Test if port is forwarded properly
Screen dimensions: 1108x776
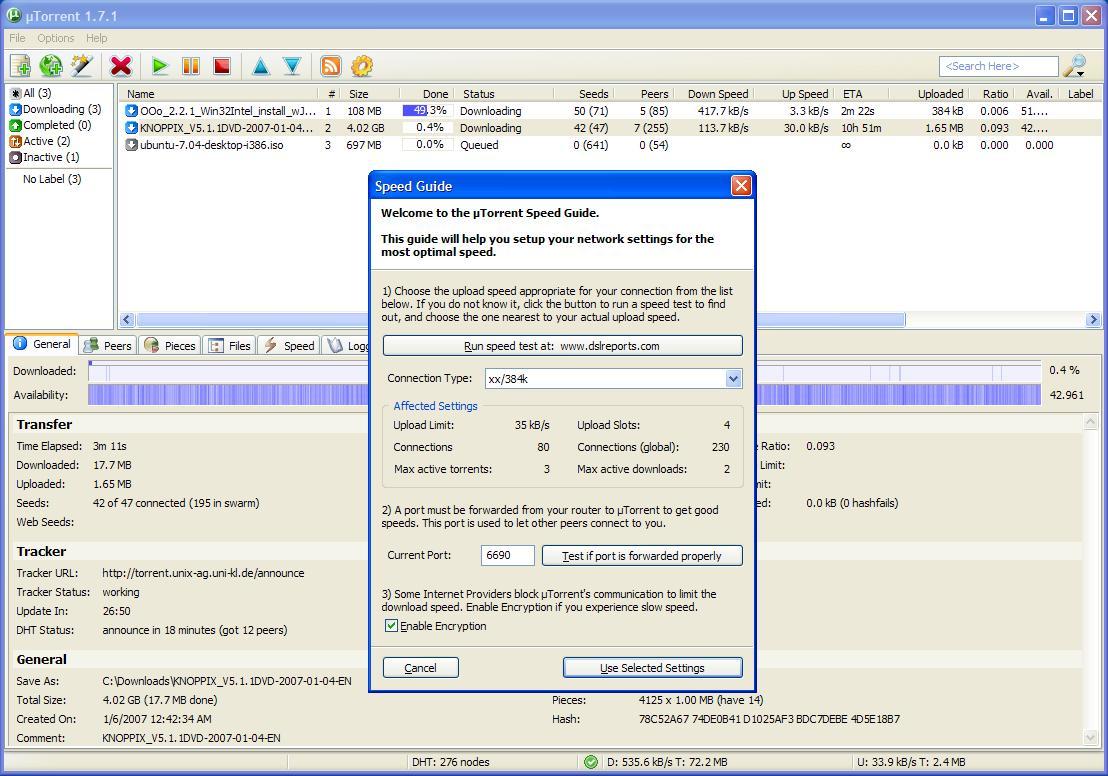click(641, 555)
